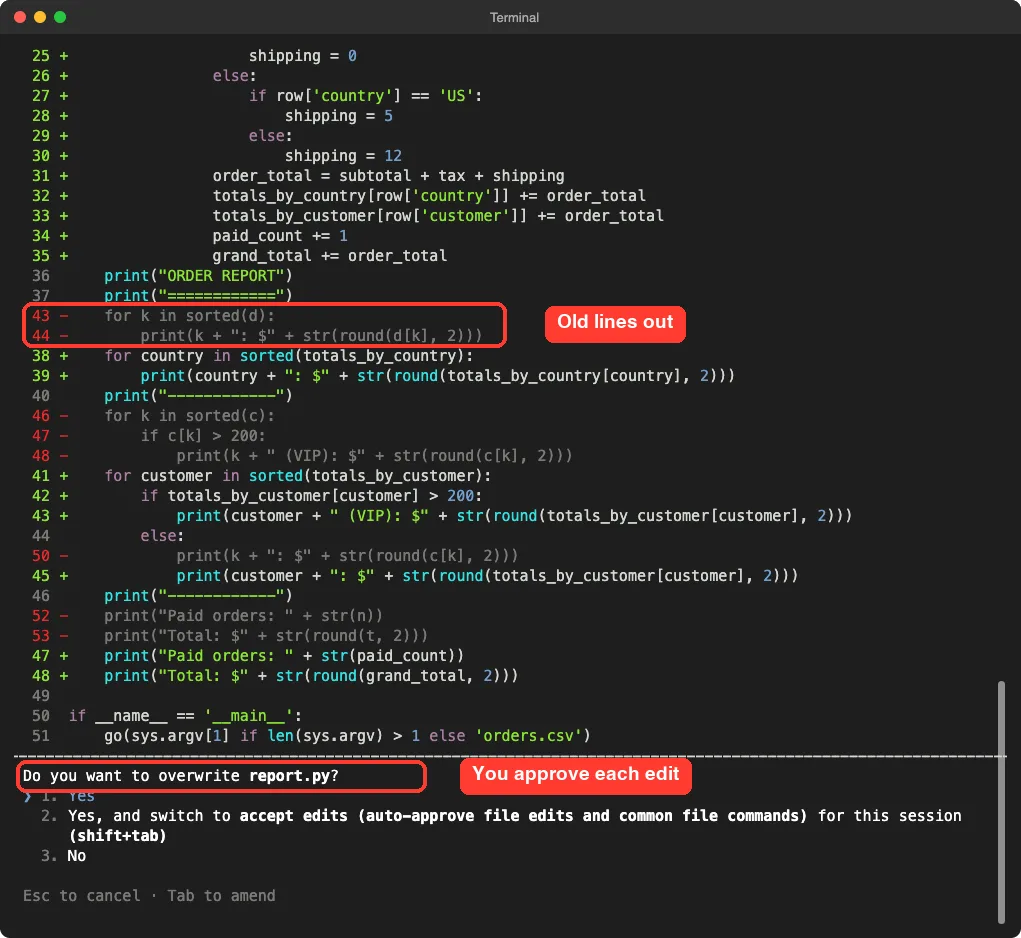Click line 27 "if row['country'] == 'US':"
The width and height of the screenshot is (1021, 938).
point(365,96)
